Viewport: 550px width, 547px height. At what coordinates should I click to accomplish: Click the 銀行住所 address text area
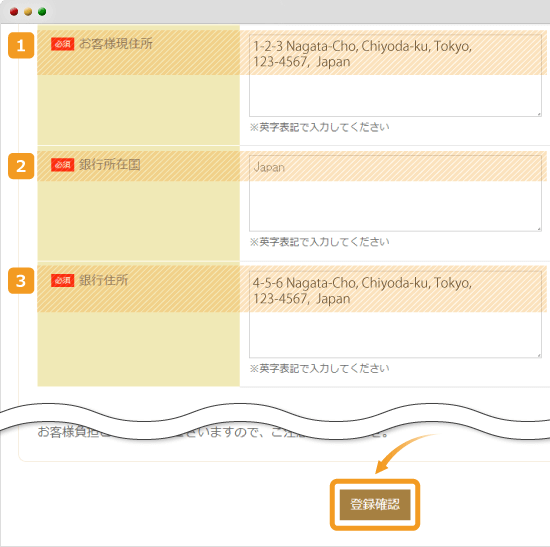click(x=395, y=314)
